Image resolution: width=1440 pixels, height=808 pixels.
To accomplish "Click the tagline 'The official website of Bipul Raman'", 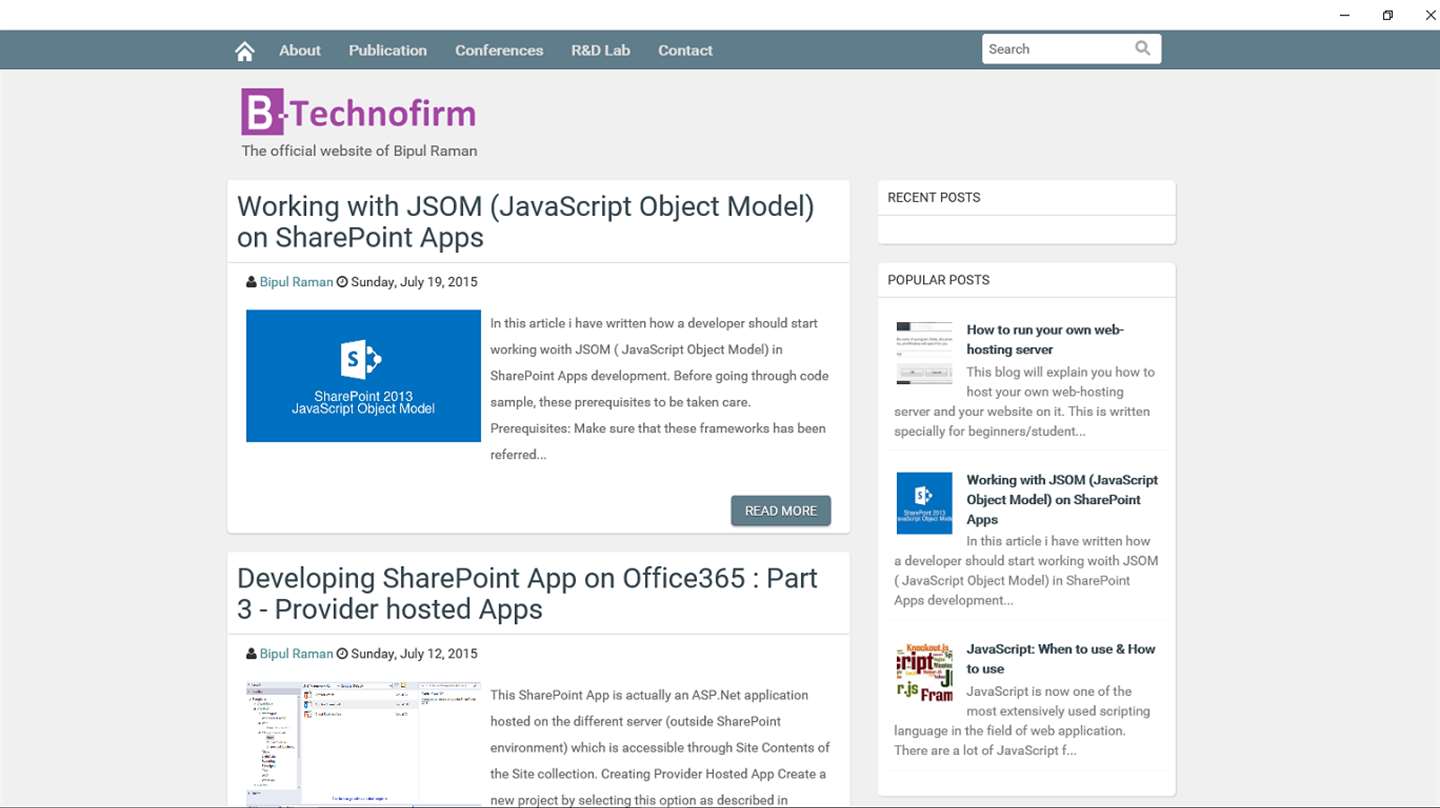I will click(359, 151).
